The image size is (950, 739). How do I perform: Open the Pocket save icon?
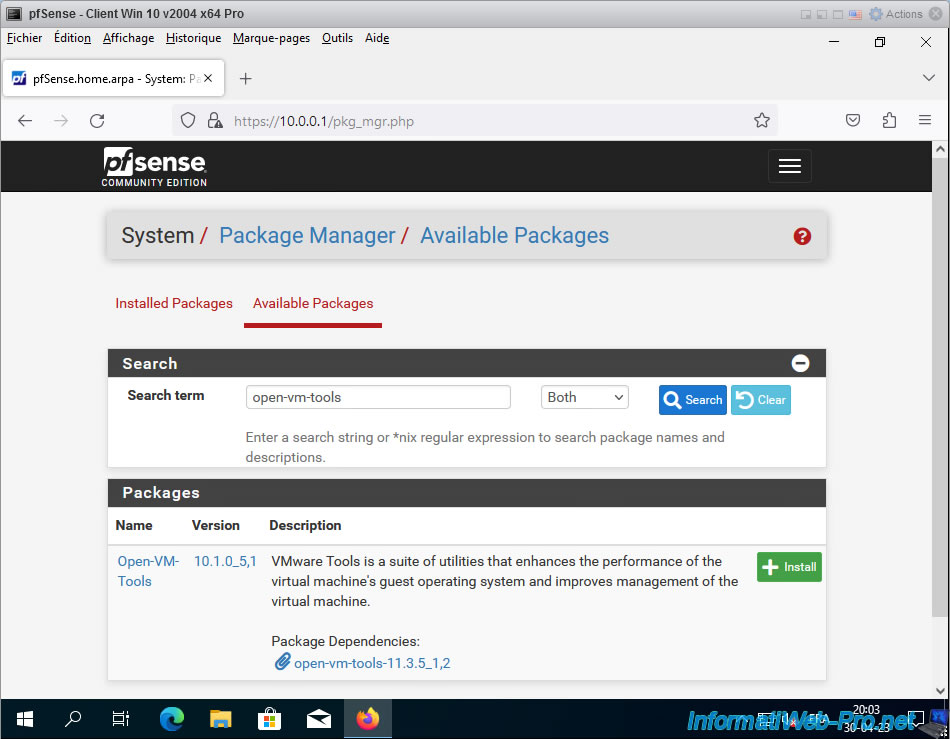pyautogui.click(x=852, y=121)
